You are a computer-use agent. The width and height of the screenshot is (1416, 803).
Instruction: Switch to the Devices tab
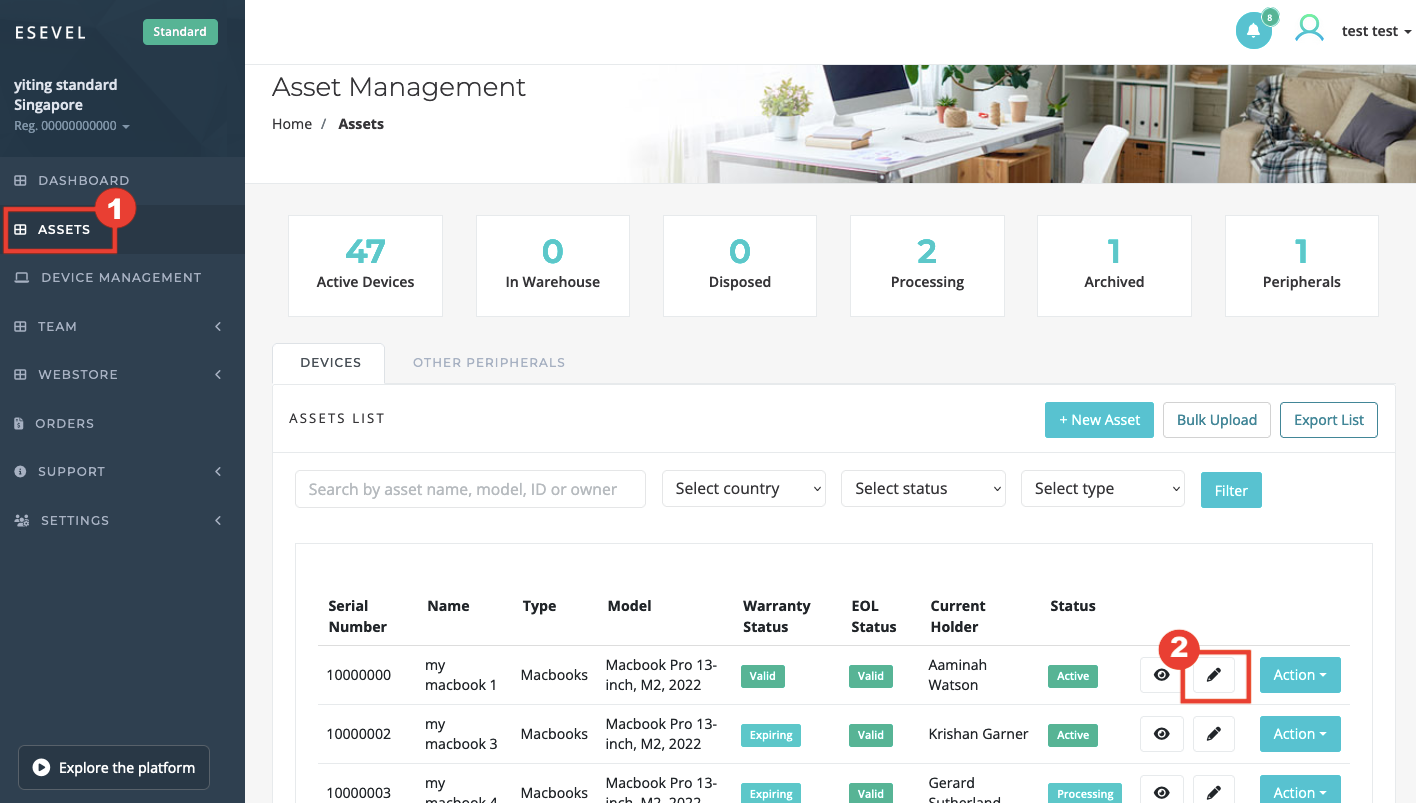(x=330, y=363)
